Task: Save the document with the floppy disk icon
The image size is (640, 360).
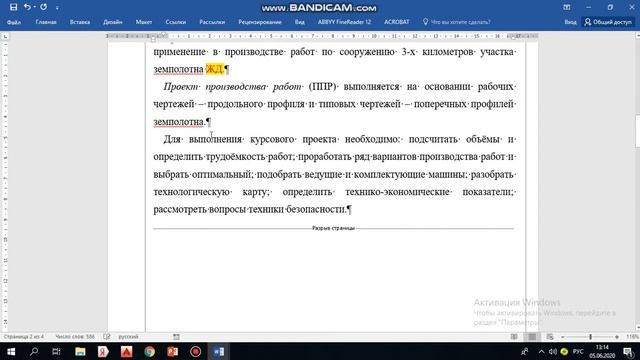Action: click(13, 7)
